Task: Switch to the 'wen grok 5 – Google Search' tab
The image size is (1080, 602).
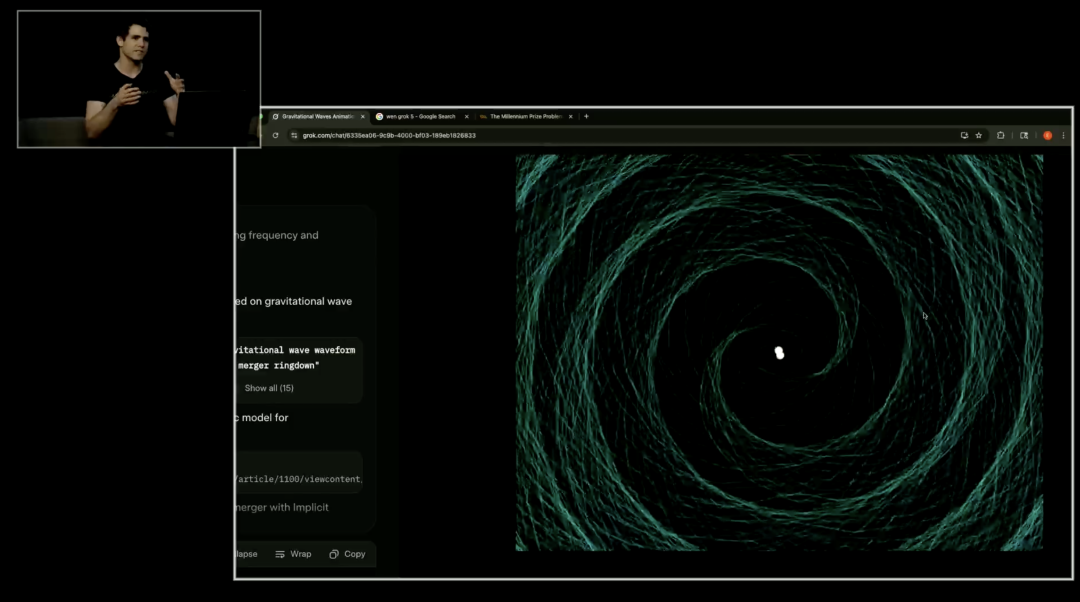Action: point(420,116)
